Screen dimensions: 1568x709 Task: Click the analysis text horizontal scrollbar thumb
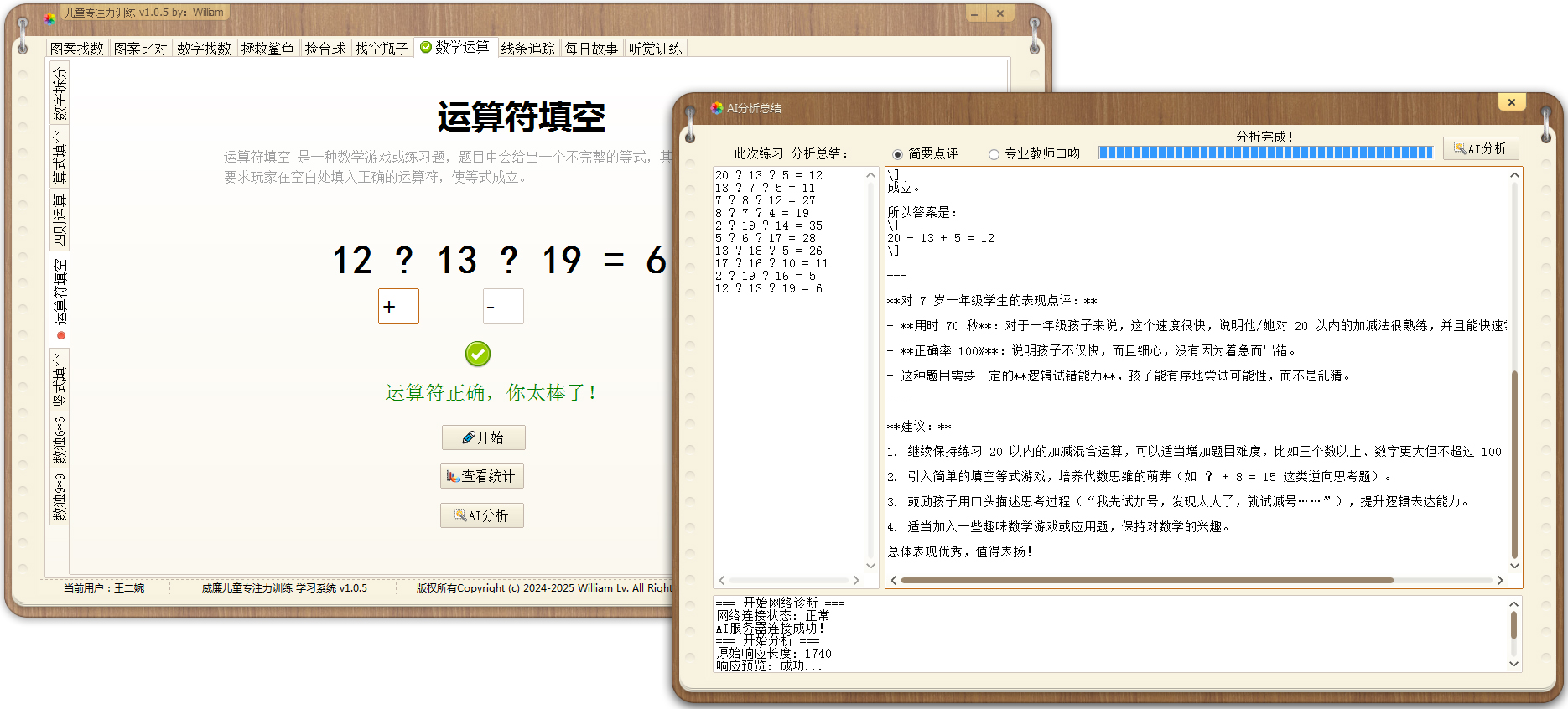click(x=1147, y=580)
